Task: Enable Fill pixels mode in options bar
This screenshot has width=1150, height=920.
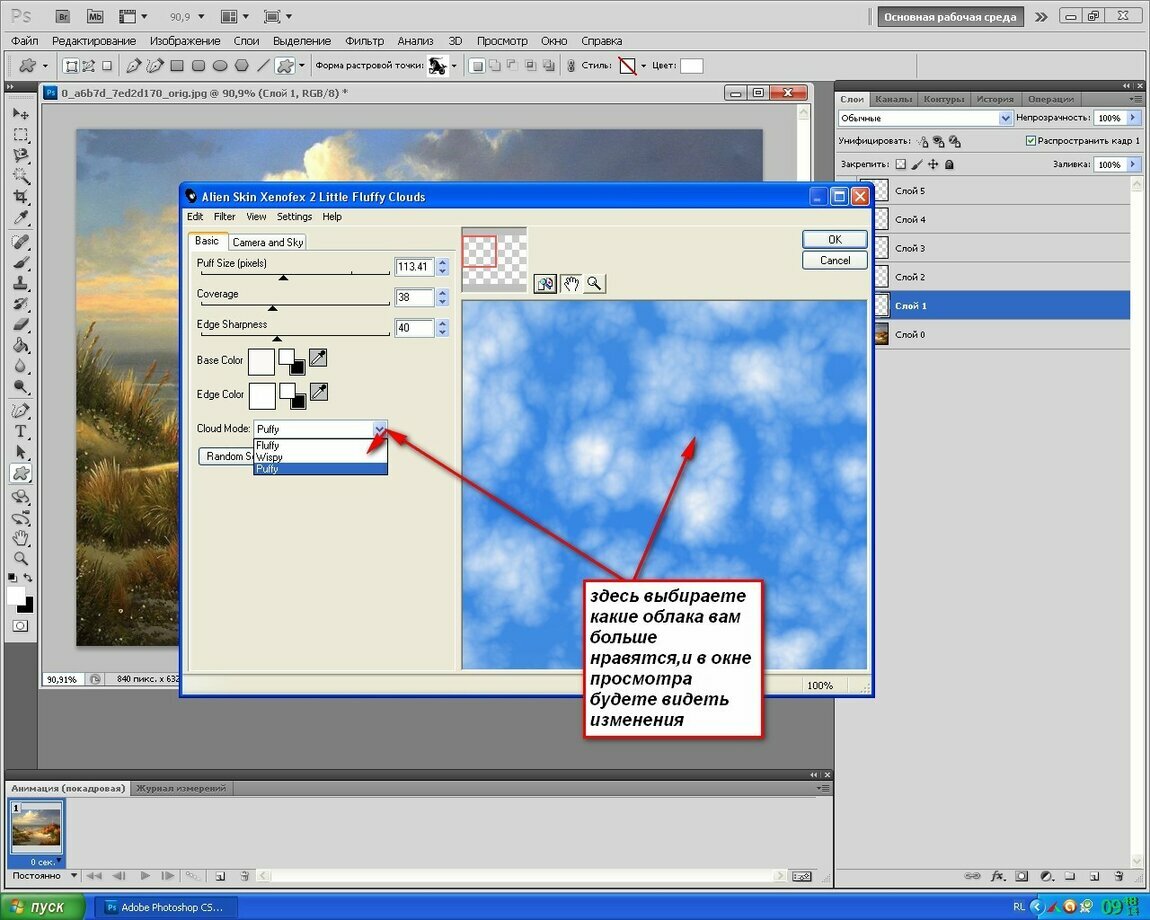Action: tap(107, 66)
